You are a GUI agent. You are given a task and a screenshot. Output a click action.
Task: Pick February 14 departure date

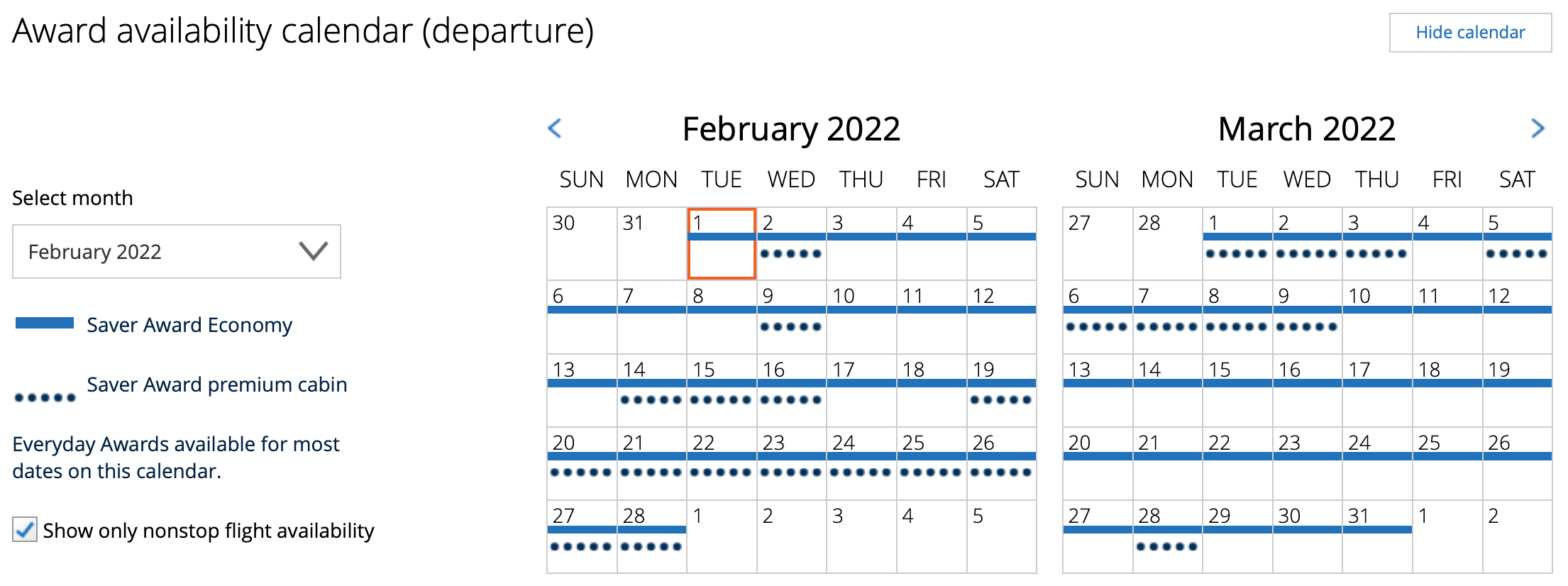coord(652,390)
